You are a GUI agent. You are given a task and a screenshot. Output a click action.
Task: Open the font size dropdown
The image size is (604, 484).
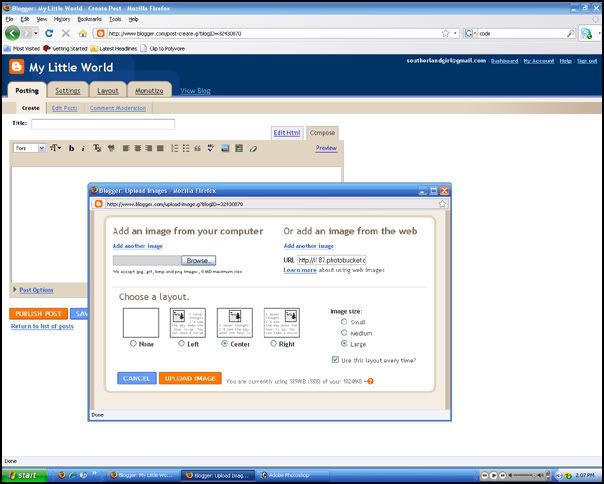click(x=55, y=148)
